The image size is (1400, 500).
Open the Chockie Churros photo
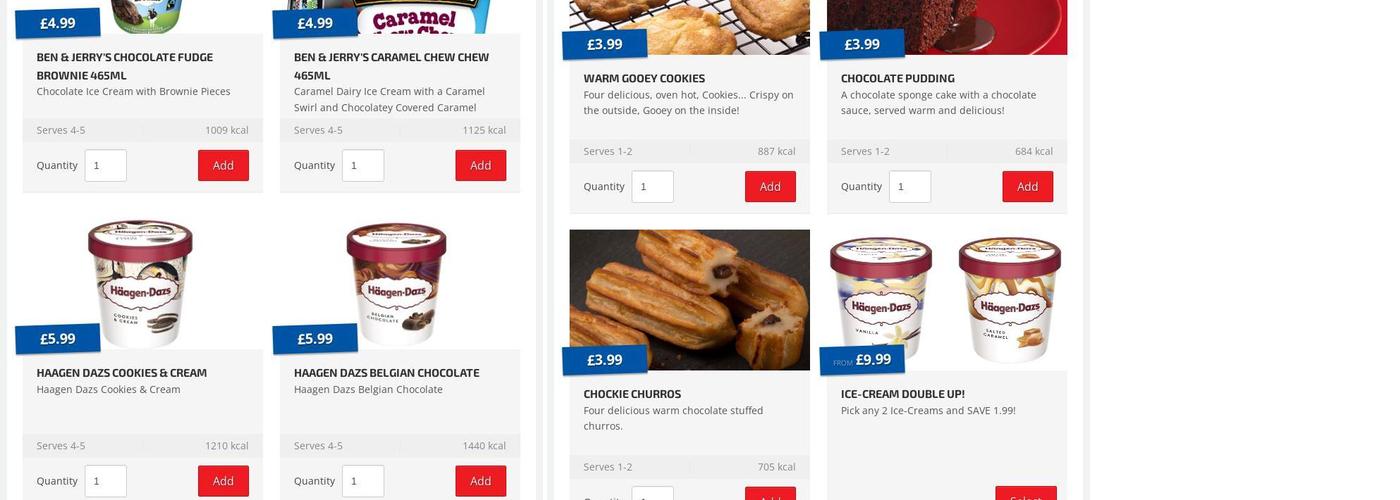[x=690, y=300]
